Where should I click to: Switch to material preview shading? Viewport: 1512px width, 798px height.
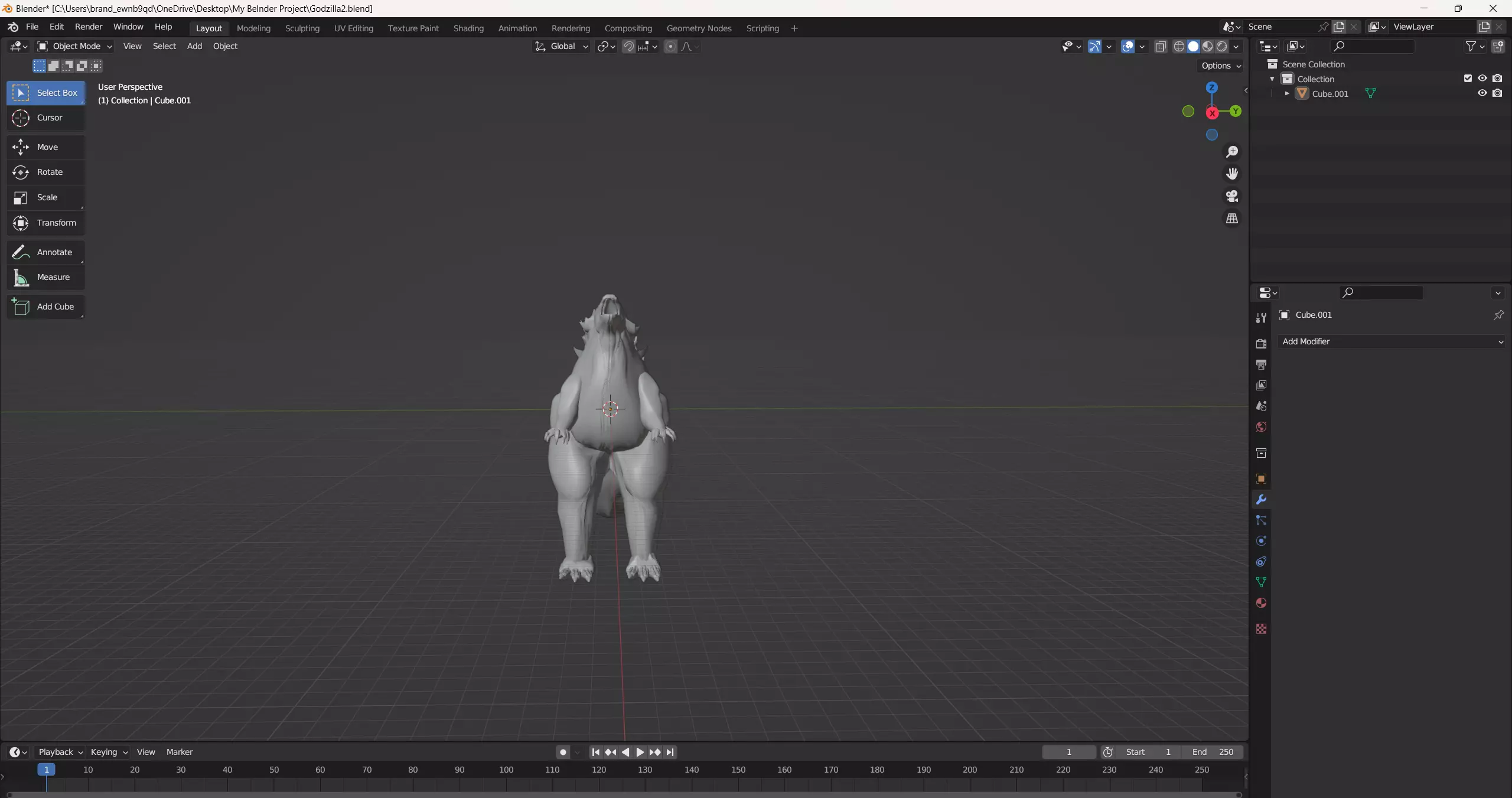point(1207,46)
